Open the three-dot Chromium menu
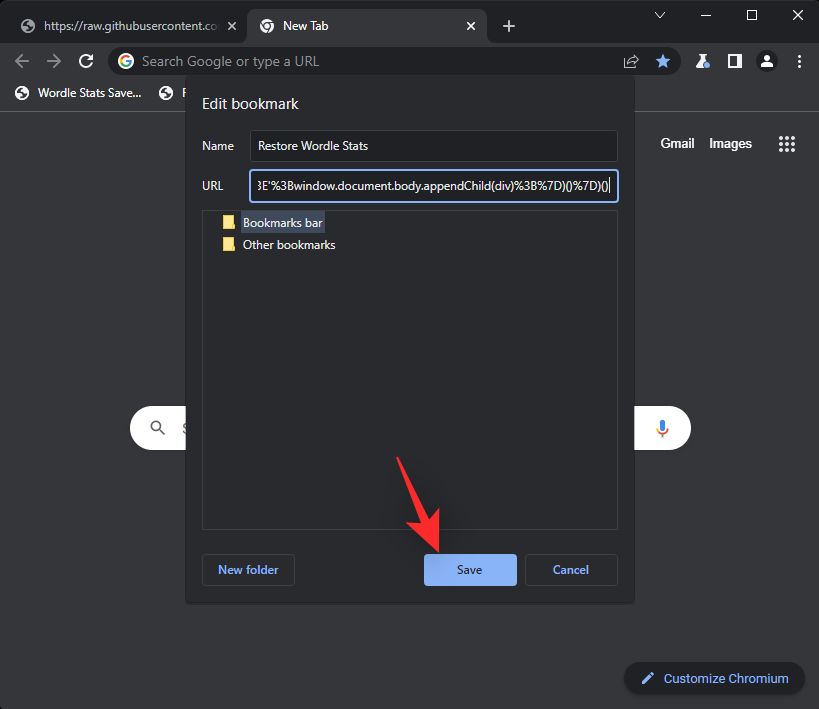The image size is (819, 709). coord(799,61)
